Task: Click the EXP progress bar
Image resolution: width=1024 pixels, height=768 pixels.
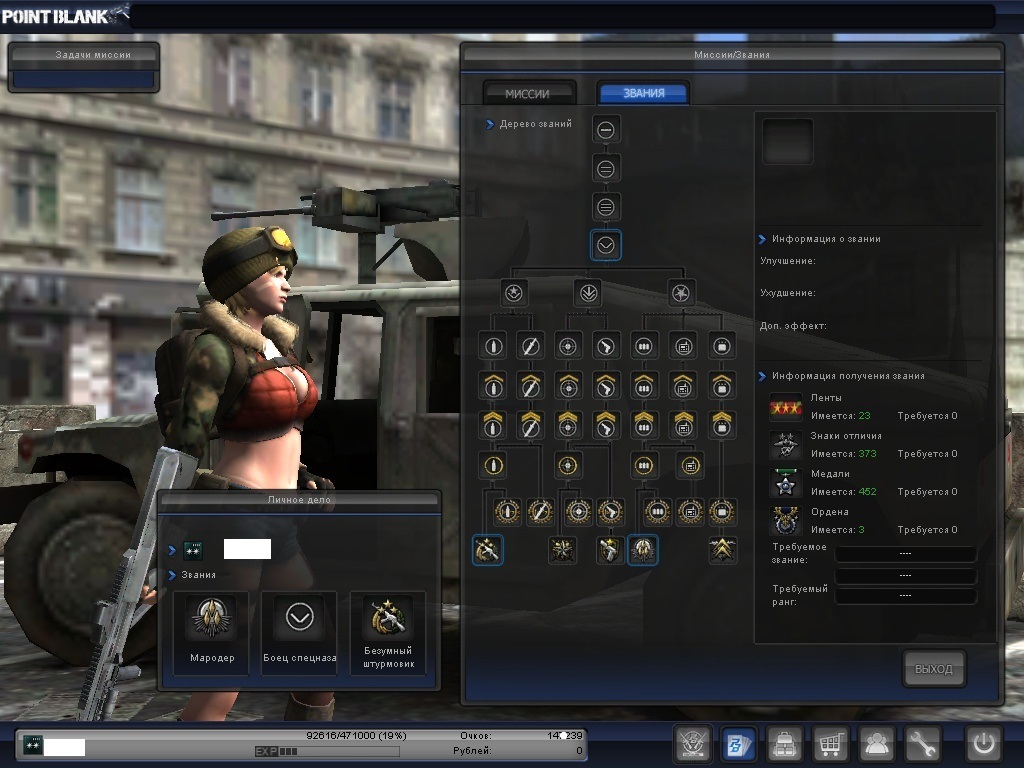Action: 338,750
